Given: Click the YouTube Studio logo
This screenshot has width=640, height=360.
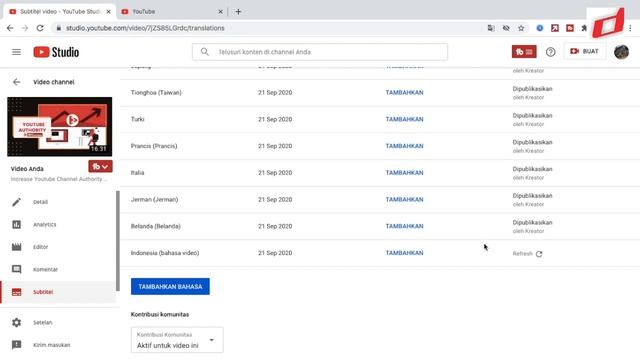Looking at the screenshot, I should 56,52.
